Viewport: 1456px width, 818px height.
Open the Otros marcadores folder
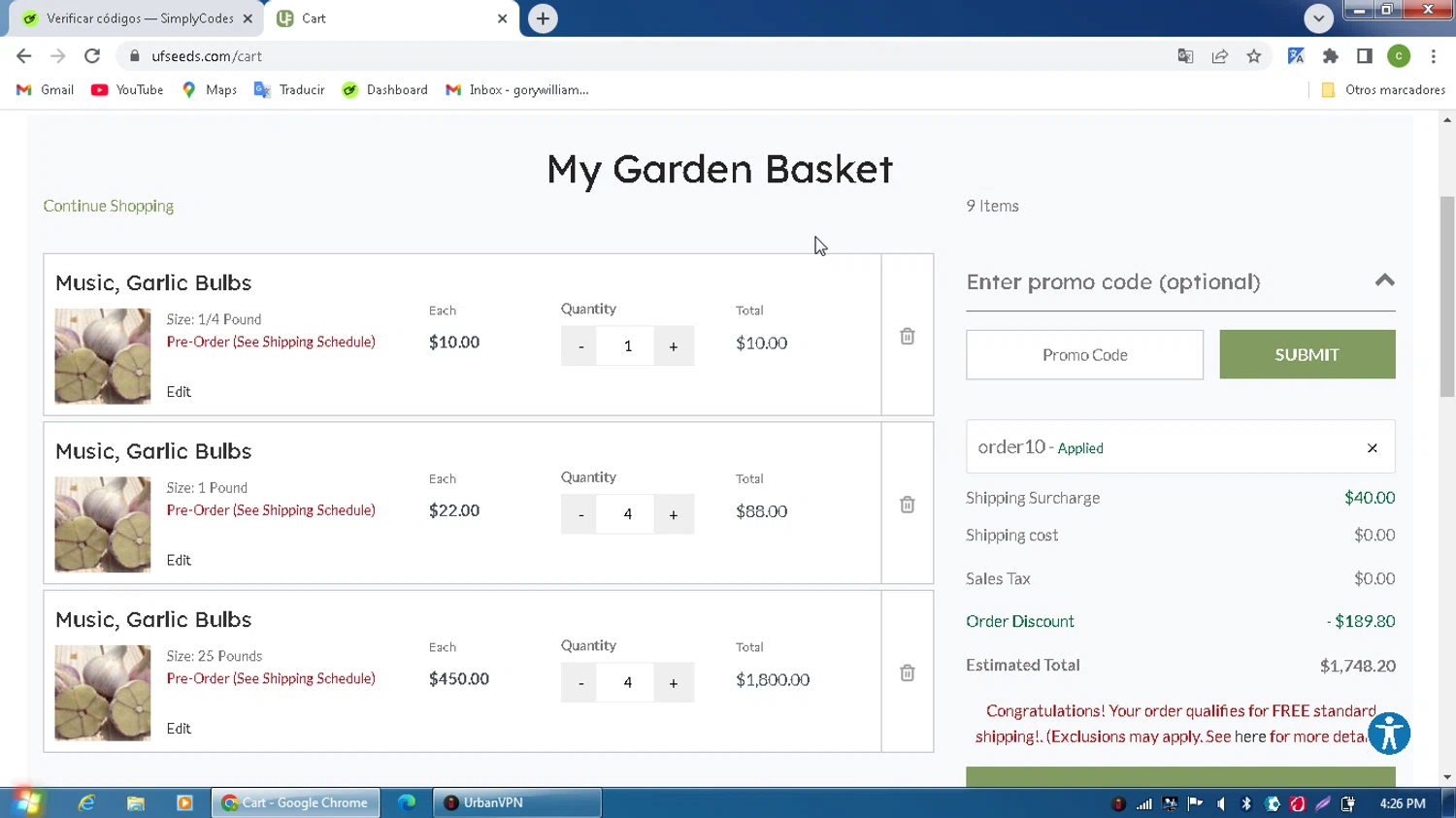click(x=1383, y=89)
